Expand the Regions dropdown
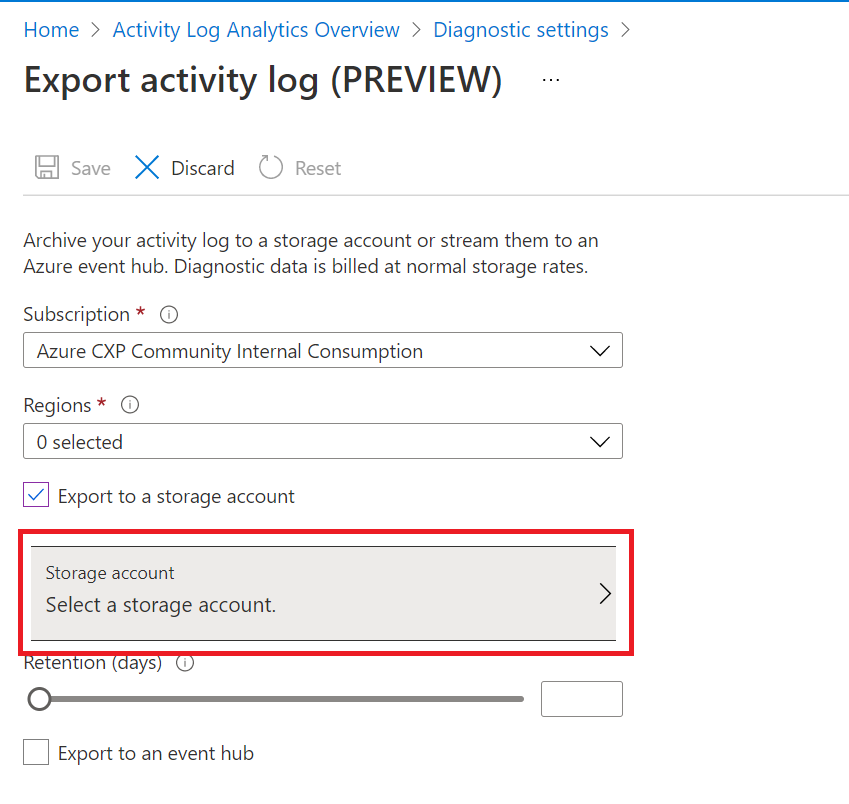The height and width of the screenshot is (804, 849). click(322, 442)
